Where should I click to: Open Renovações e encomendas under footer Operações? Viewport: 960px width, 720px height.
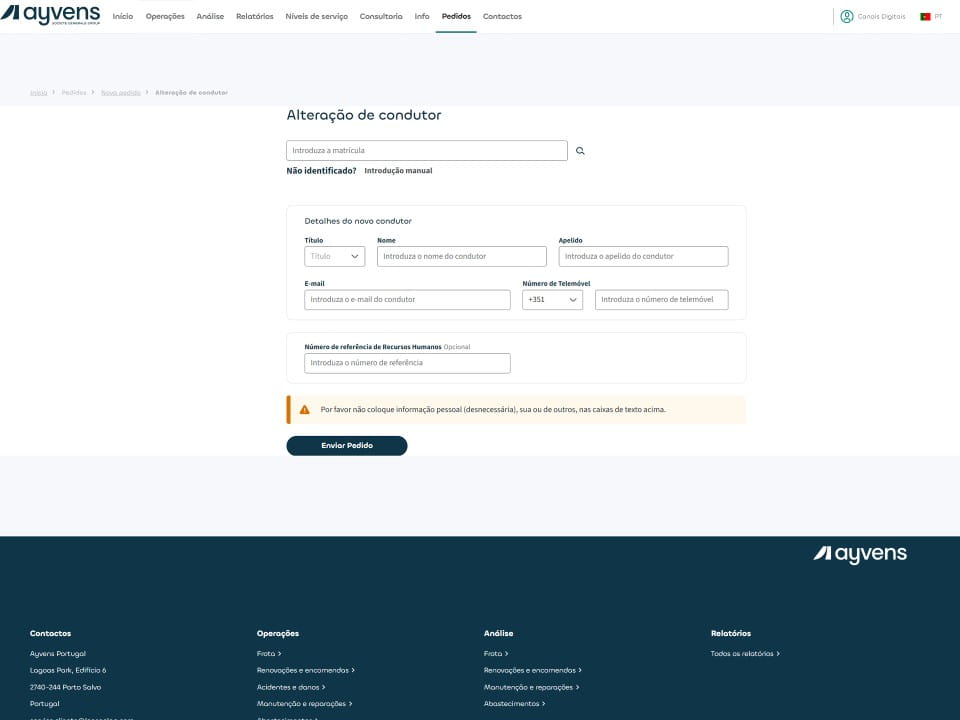coord(306,670)
